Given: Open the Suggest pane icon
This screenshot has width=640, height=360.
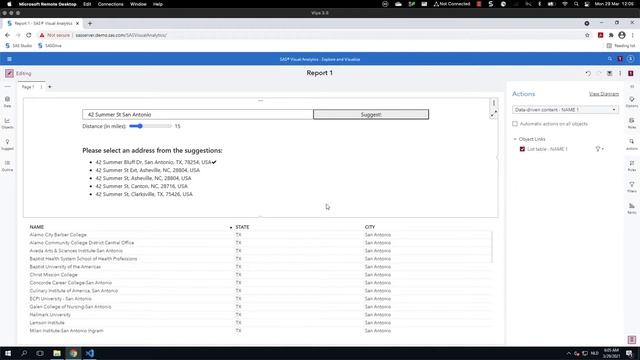Looking at the screenshot, I should coord(7,144).
